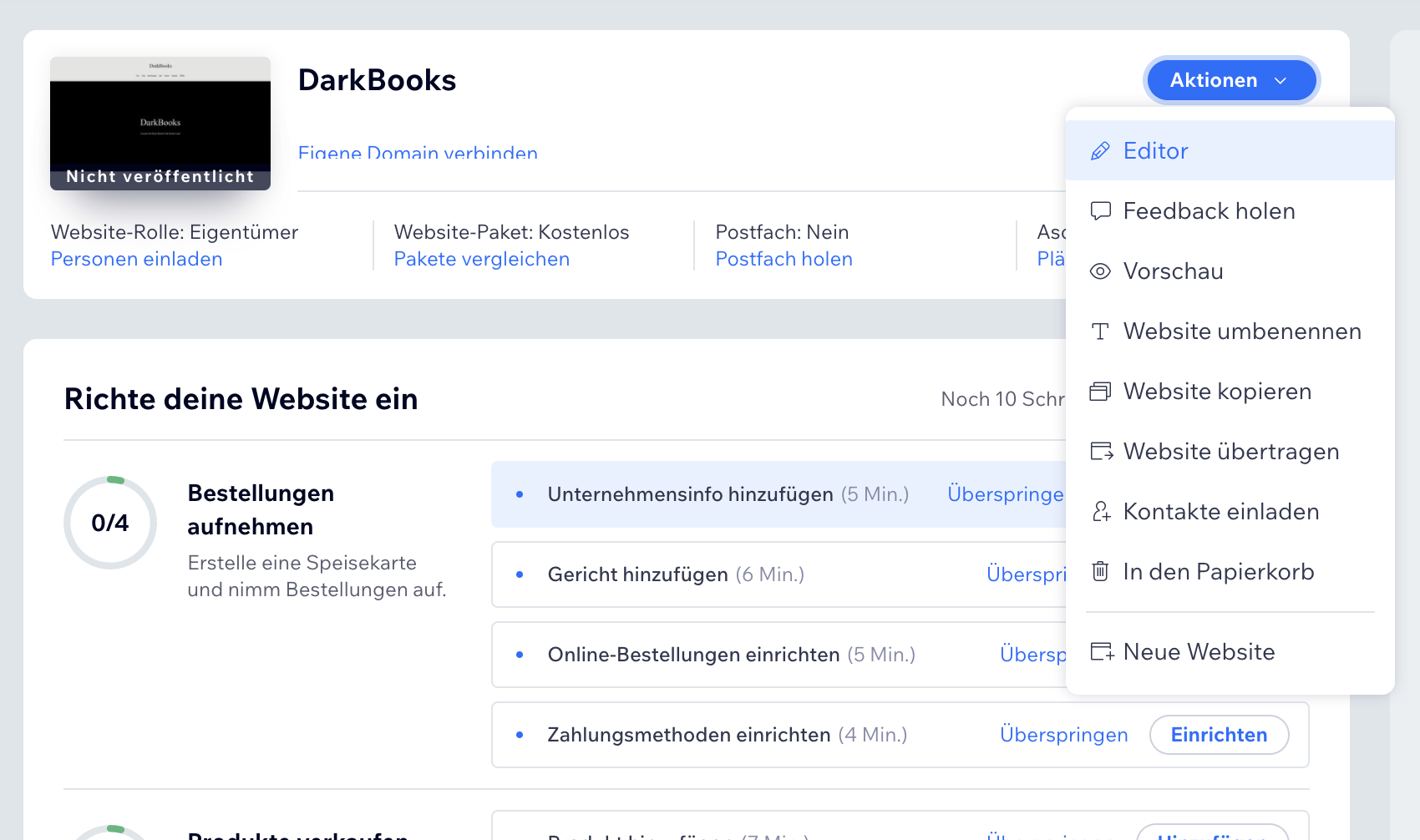The height and width of the screenshot is (840, 1420).
Task: Click the 0/4 progress circle
Action: point(110,523)
